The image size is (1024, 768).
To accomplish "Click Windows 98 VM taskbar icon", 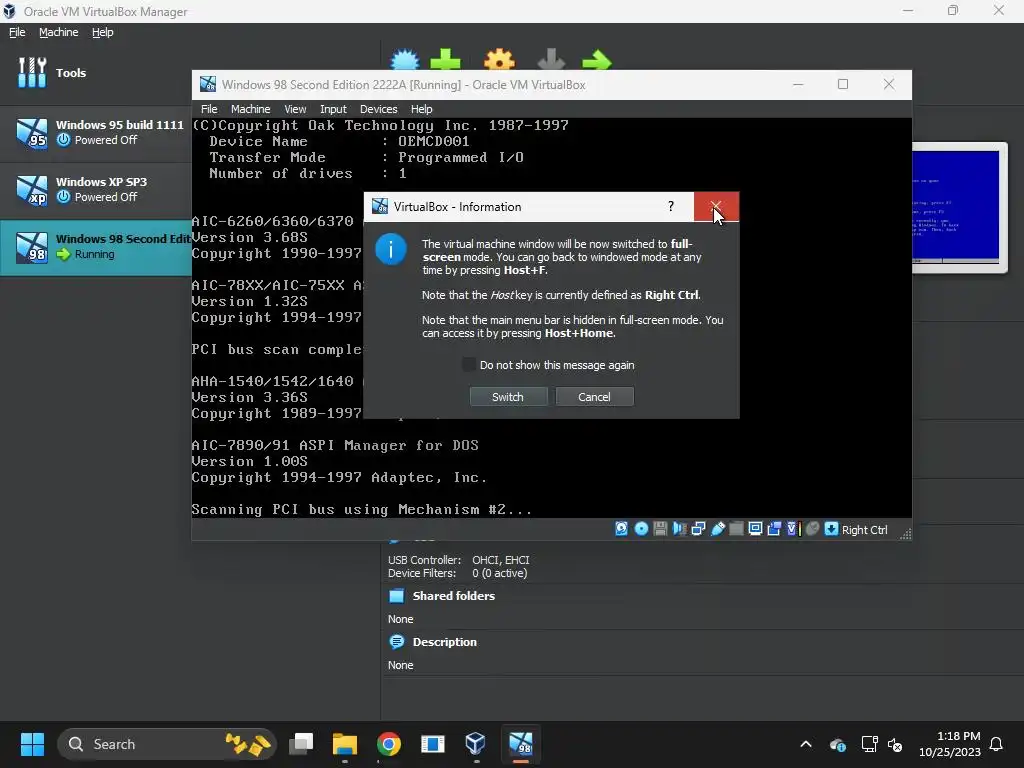I will click(520, 744).
